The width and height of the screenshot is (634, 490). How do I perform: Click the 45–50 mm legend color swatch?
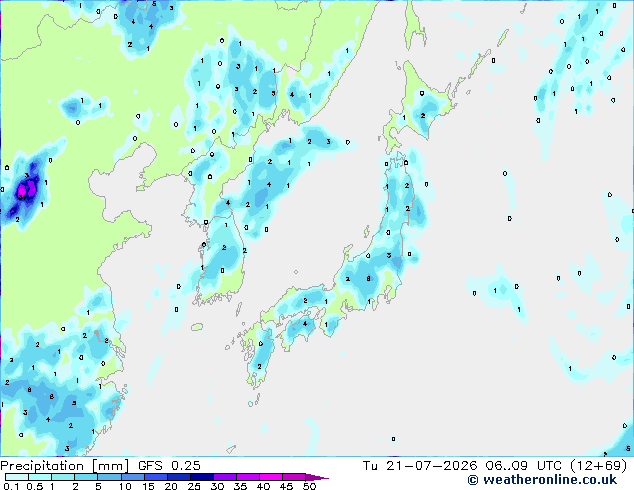point(294,477)
